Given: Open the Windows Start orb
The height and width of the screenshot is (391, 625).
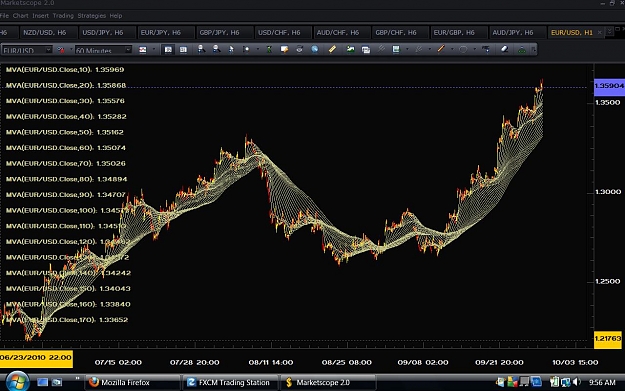Looking at the screenshot, I should click(17, 381).
